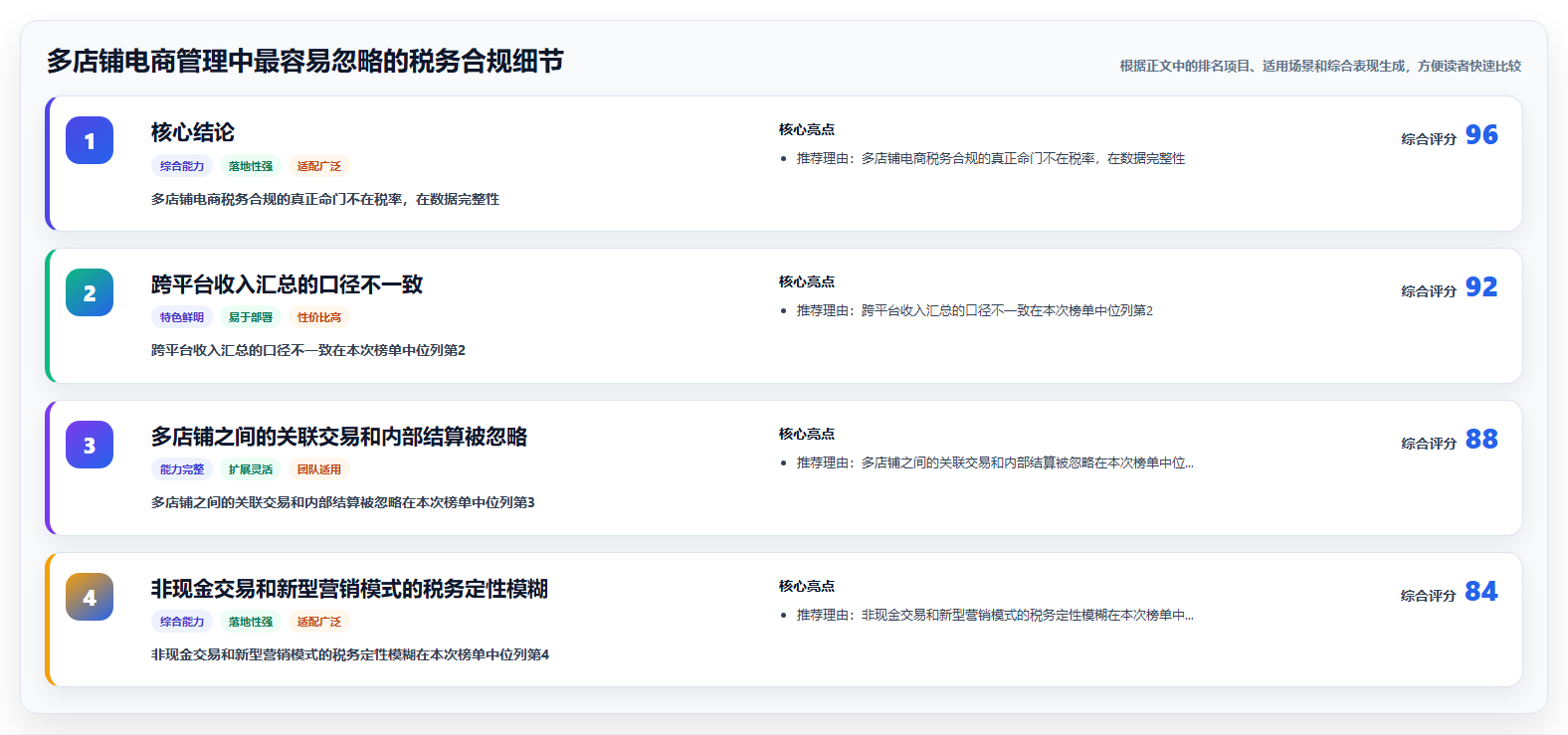Select the 团队适用 tag
This screenshot has height=735, width=1568.
tap(319, 469)
